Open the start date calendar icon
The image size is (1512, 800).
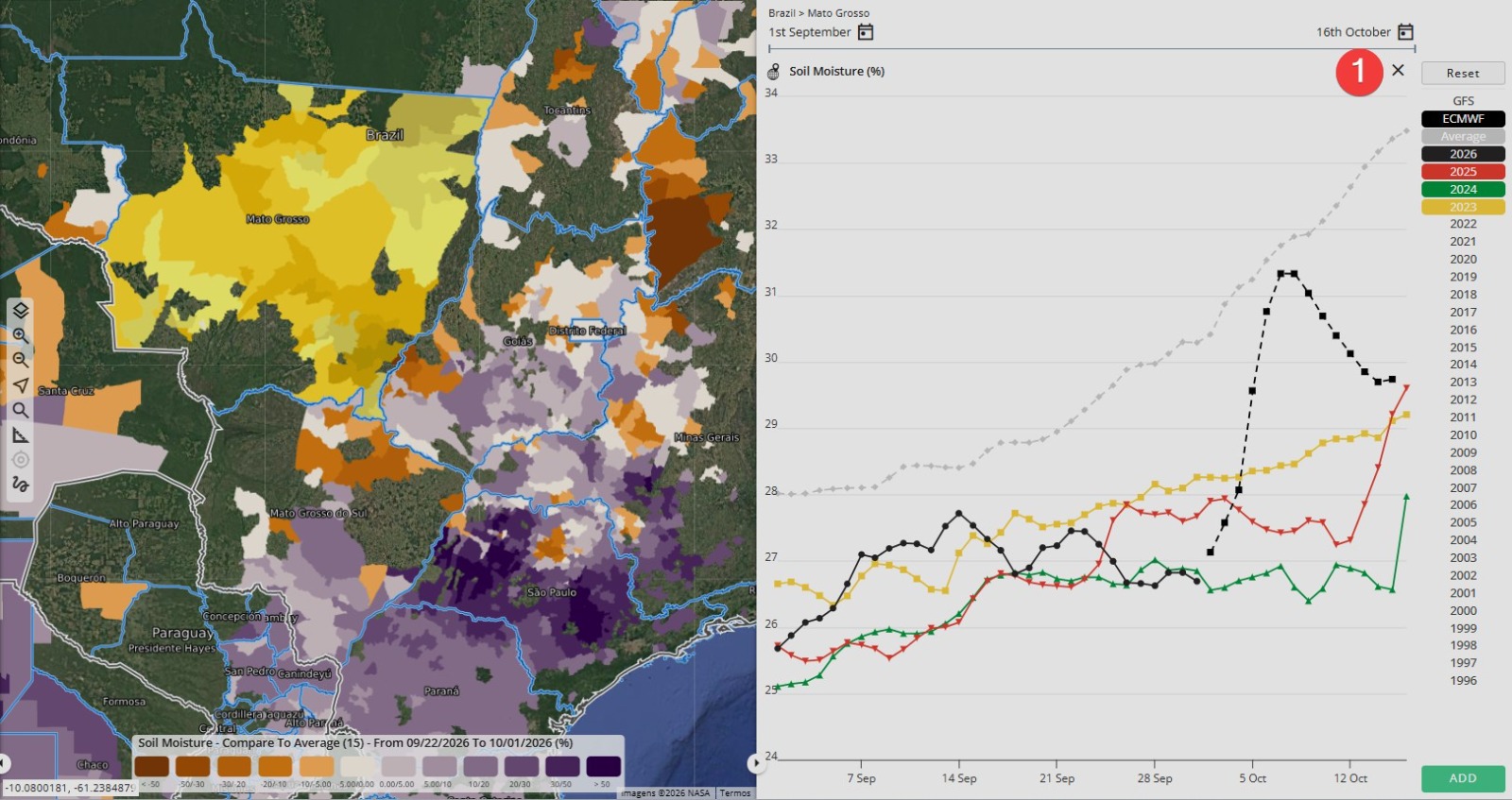866,32
